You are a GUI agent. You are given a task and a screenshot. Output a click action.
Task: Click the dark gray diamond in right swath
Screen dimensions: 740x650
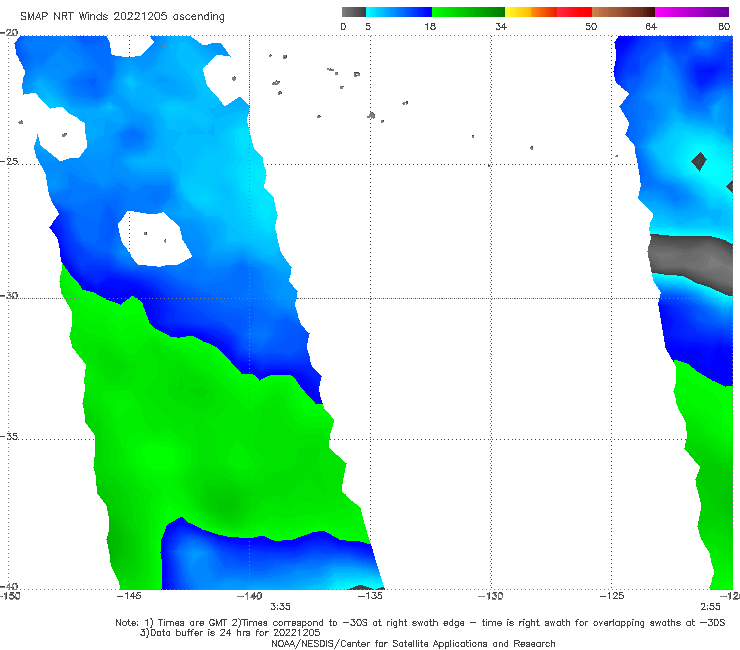(x=699, y=161)
